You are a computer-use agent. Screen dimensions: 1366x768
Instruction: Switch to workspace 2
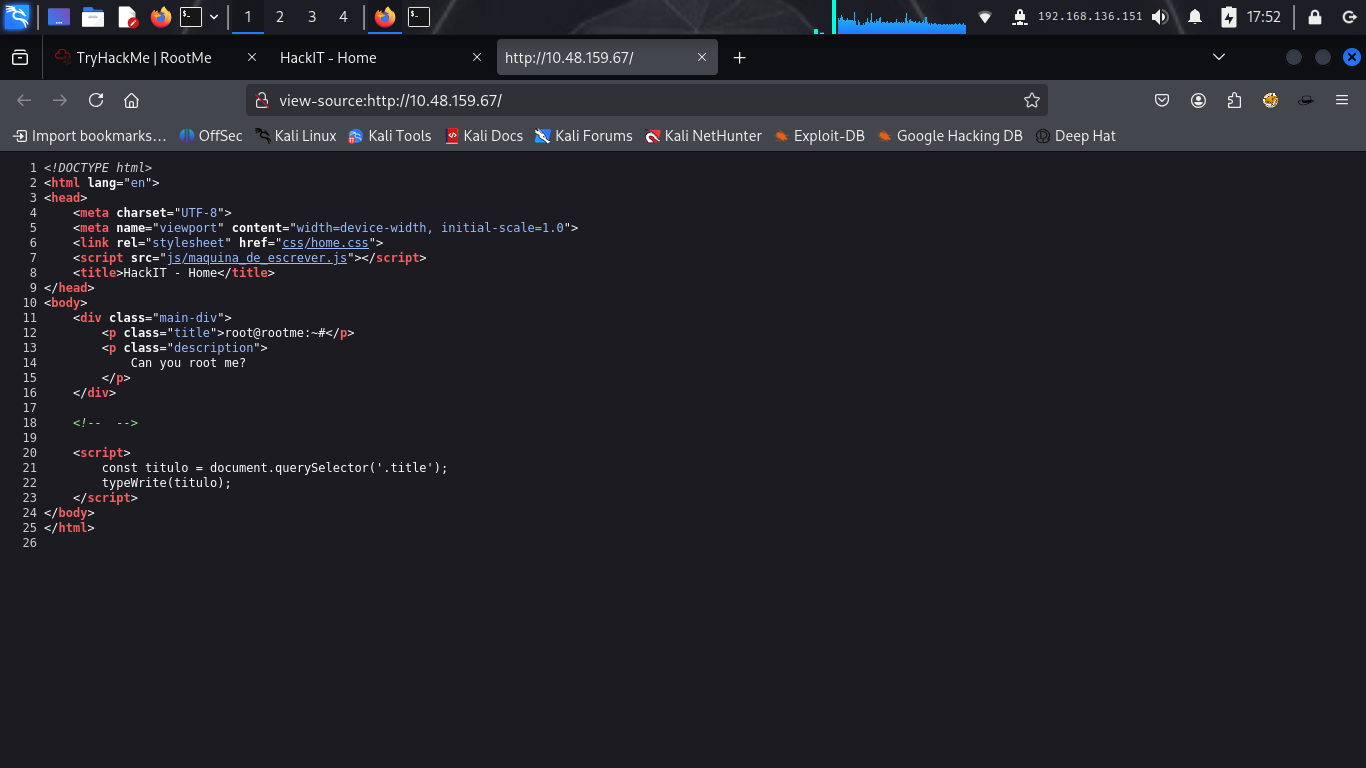[280, 17]
